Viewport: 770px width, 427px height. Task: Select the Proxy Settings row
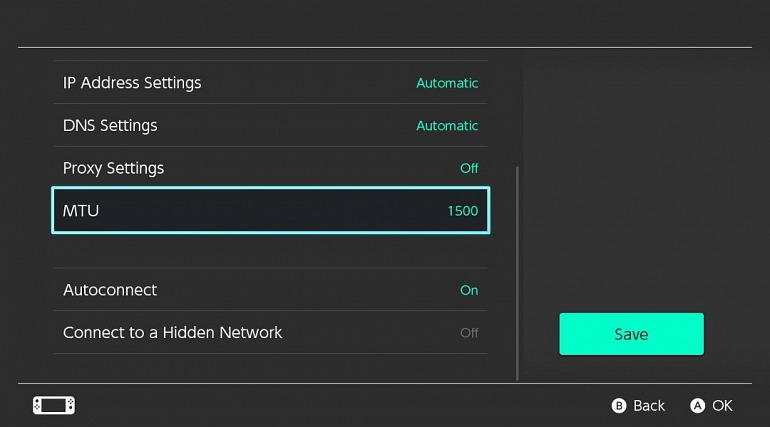271,168
